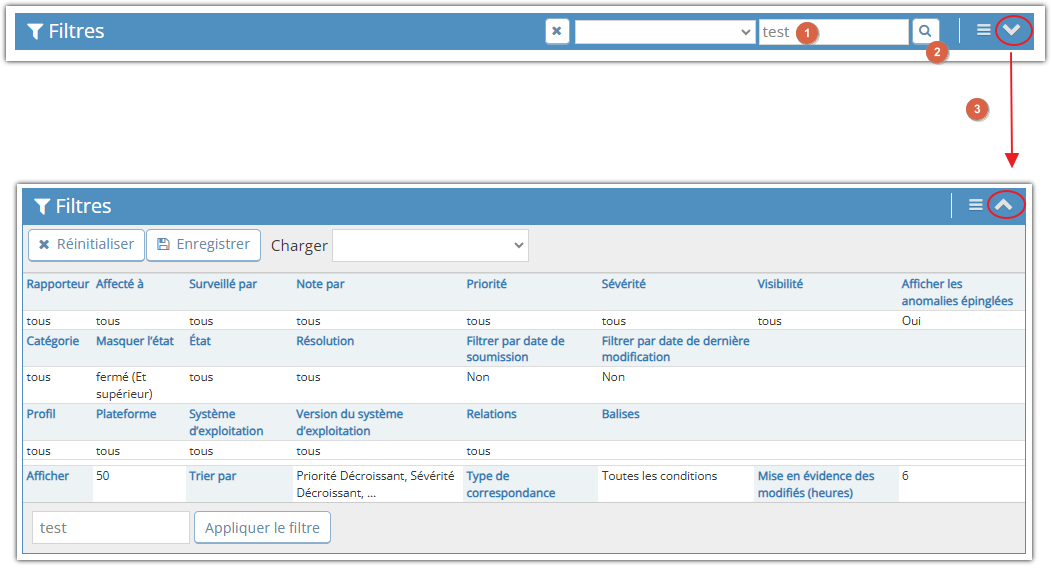
Task: Click the Balises filter link
Action: 620,414
